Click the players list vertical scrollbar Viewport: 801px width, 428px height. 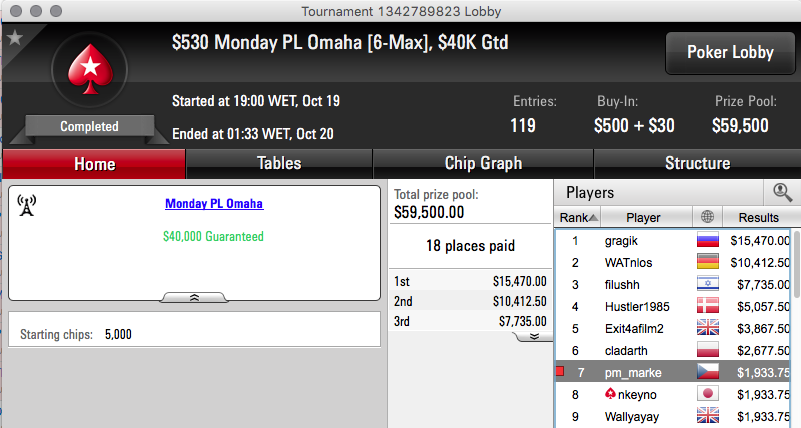tap(796, 264)
